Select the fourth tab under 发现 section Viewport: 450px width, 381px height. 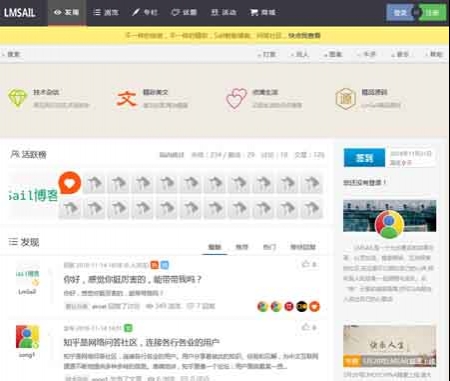tap(303, 247)
